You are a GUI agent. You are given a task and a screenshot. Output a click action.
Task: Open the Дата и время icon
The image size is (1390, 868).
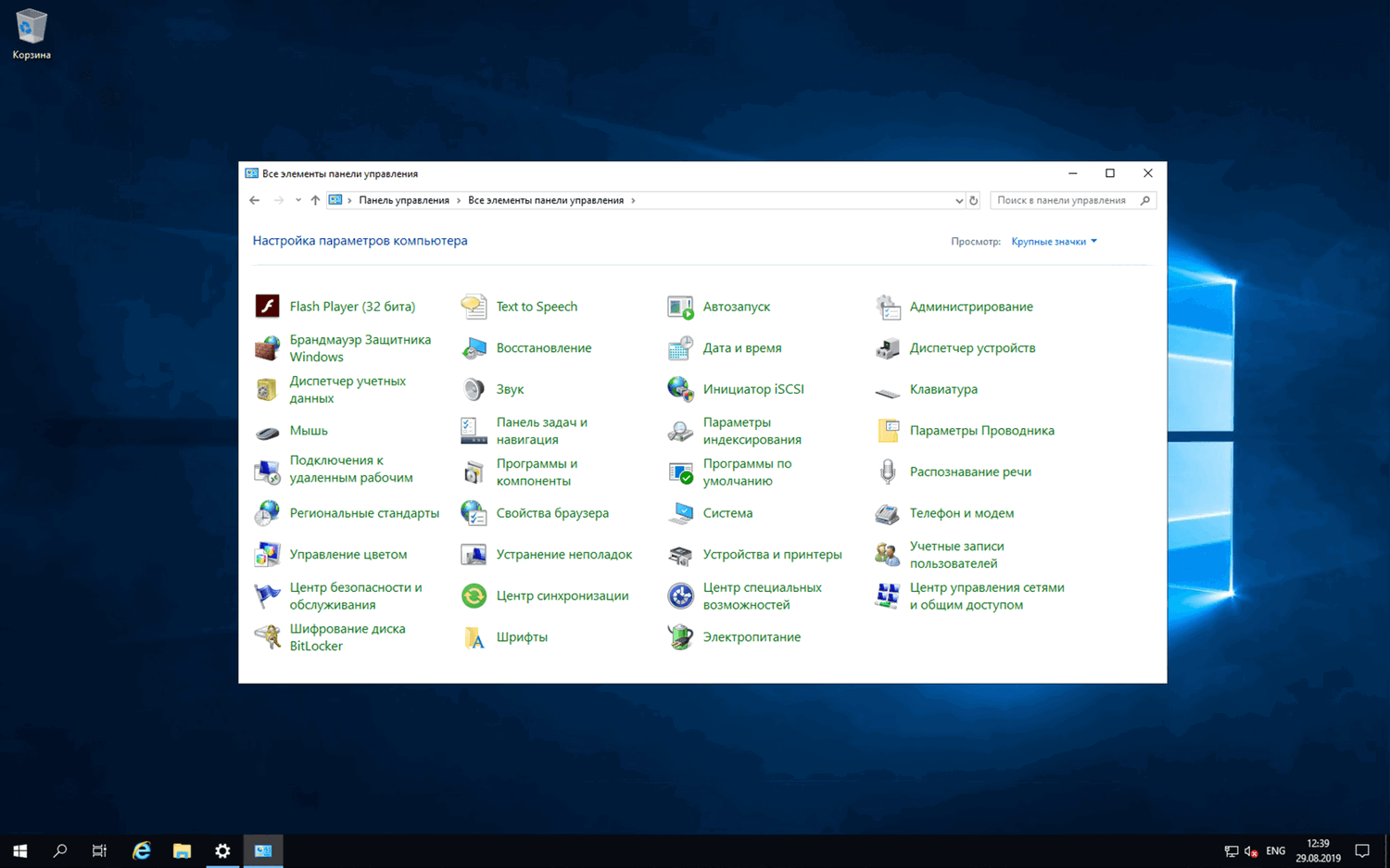680,348
